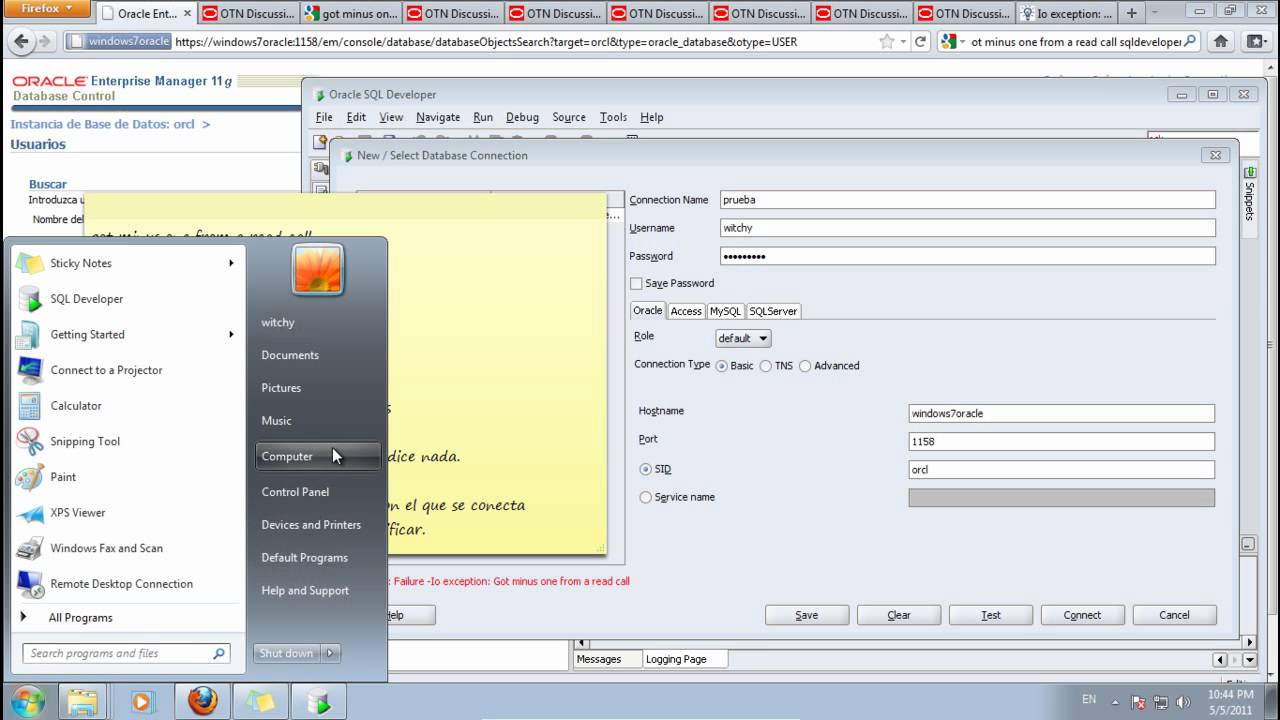
Task: Open URL bar history dropdown arrow
Action: coord(902,42)
